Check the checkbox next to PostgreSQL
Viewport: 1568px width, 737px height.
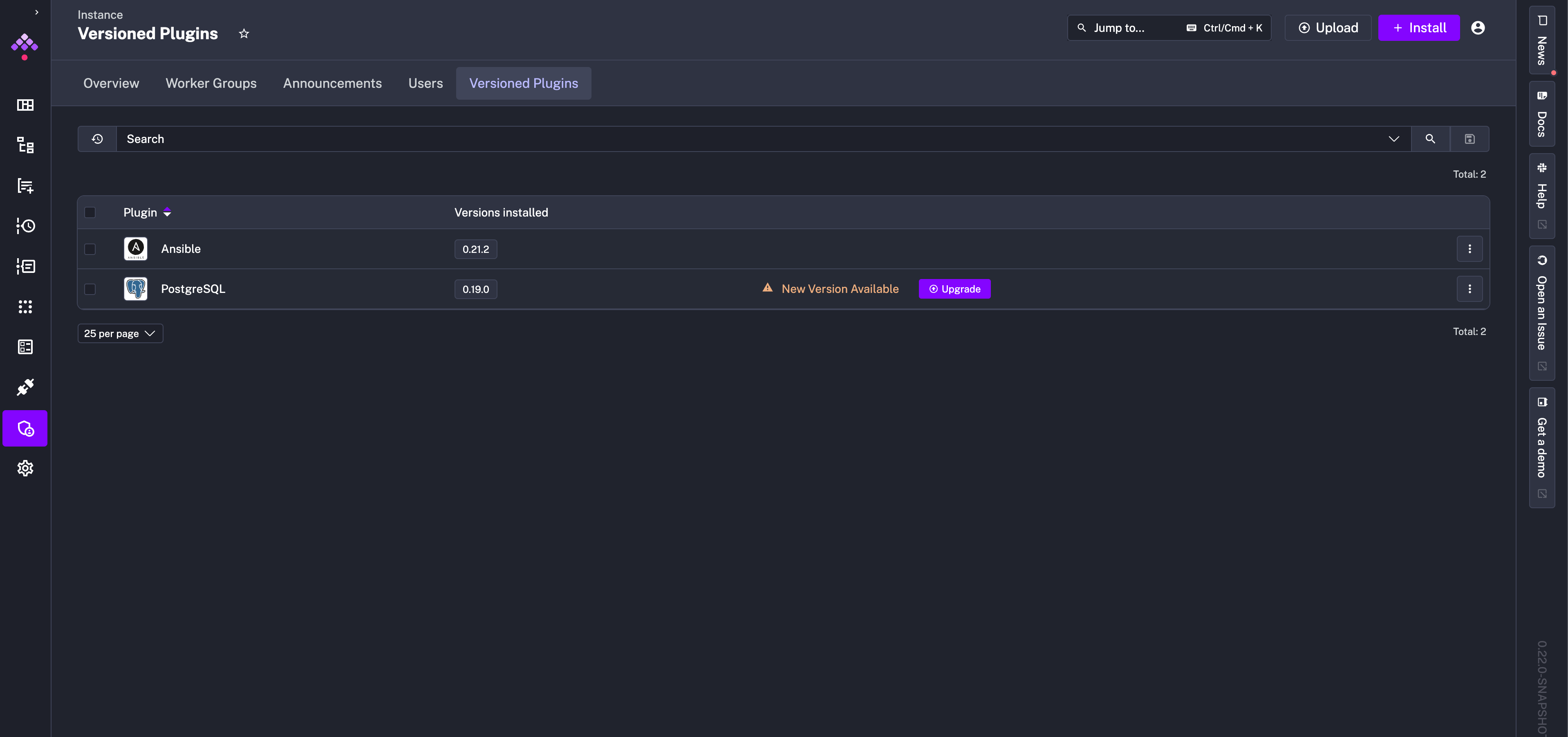[90, 289]
